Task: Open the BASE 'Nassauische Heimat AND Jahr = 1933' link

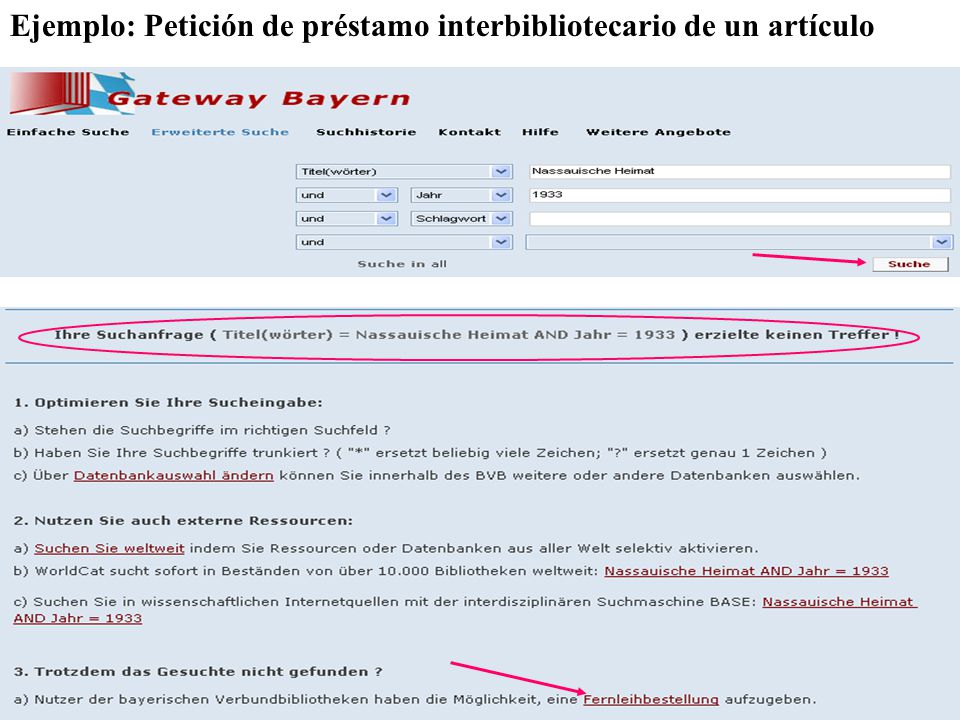Action: coord(839,602)
